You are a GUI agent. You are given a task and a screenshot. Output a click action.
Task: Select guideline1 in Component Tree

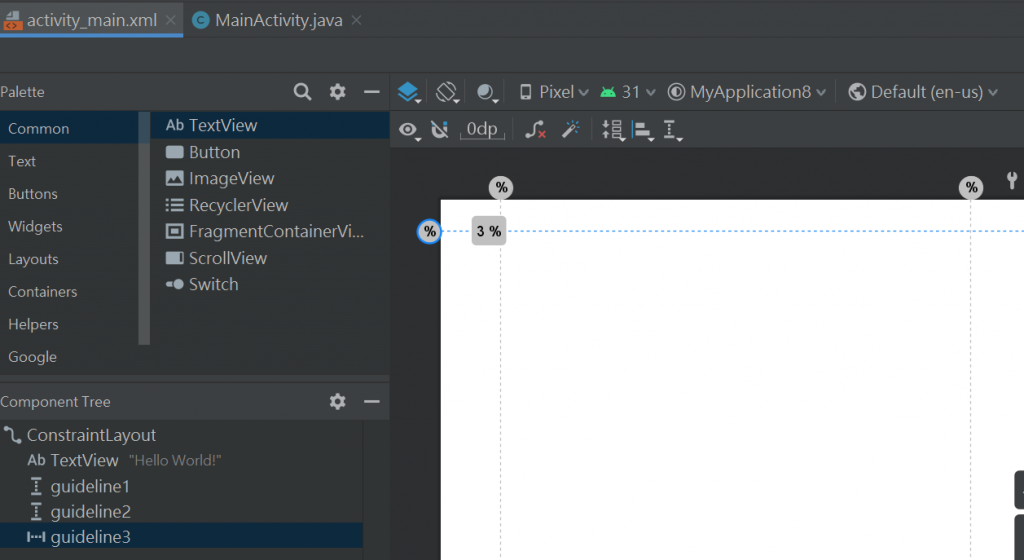(x=181, y=486)
